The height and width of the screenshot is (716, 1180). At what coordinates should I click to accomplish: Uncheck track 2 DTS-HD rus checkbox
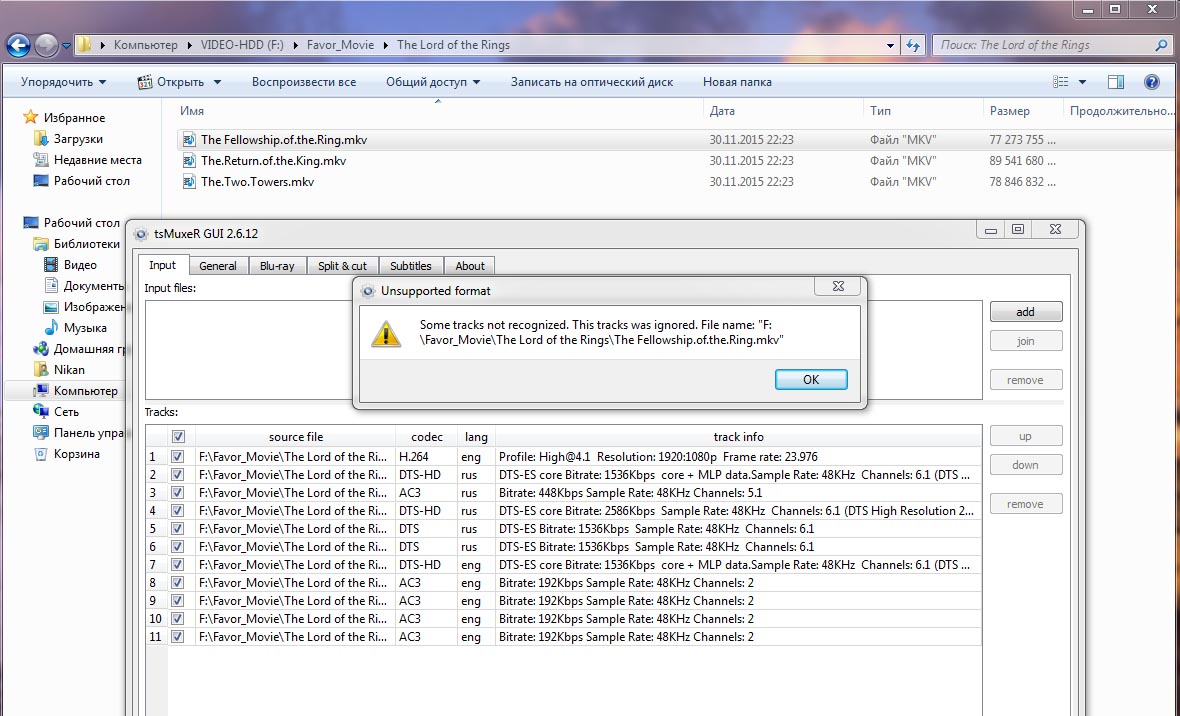pyautogui.click(x=178, y=474)
